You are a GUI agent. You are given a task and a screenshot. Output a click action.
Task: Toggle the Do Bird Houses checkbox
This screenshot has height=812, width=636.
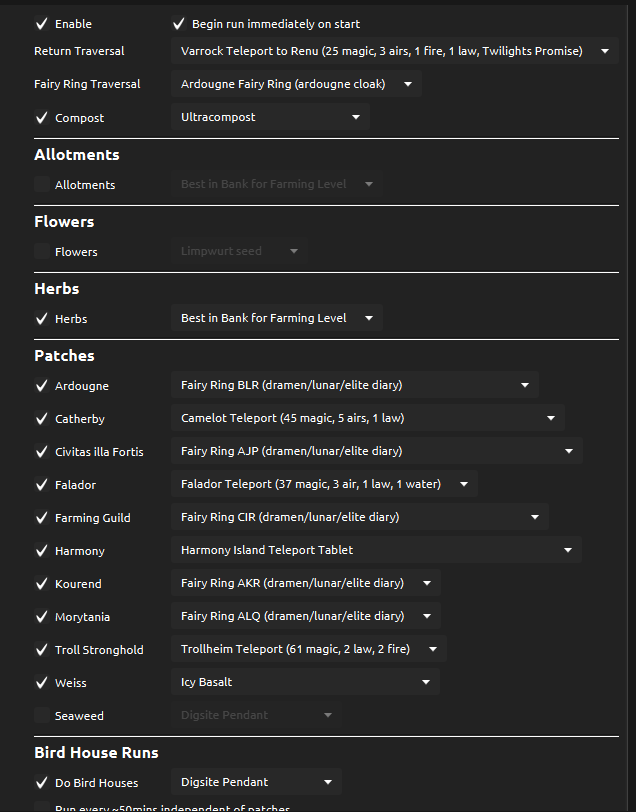click(x=41, y=783)
